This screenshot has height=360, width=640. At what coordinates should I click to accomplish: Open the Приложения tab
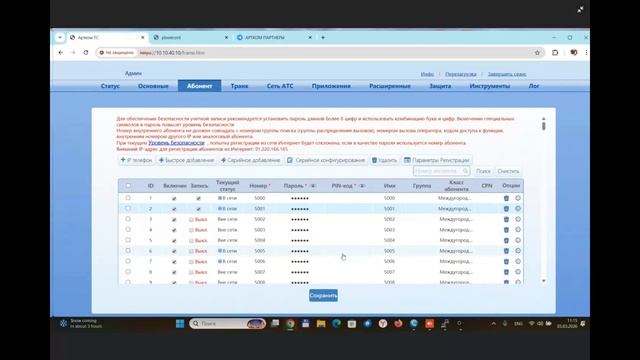331,86
